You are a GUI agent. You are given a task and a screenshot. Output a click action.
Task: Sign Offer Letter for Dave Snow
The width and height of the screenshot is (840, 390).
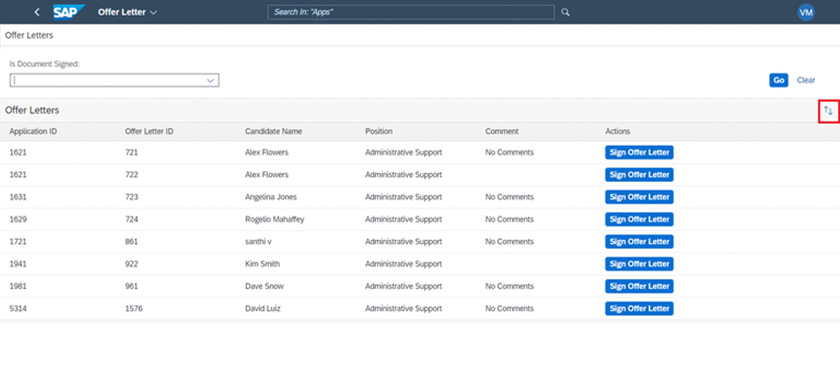coord(639,287)
